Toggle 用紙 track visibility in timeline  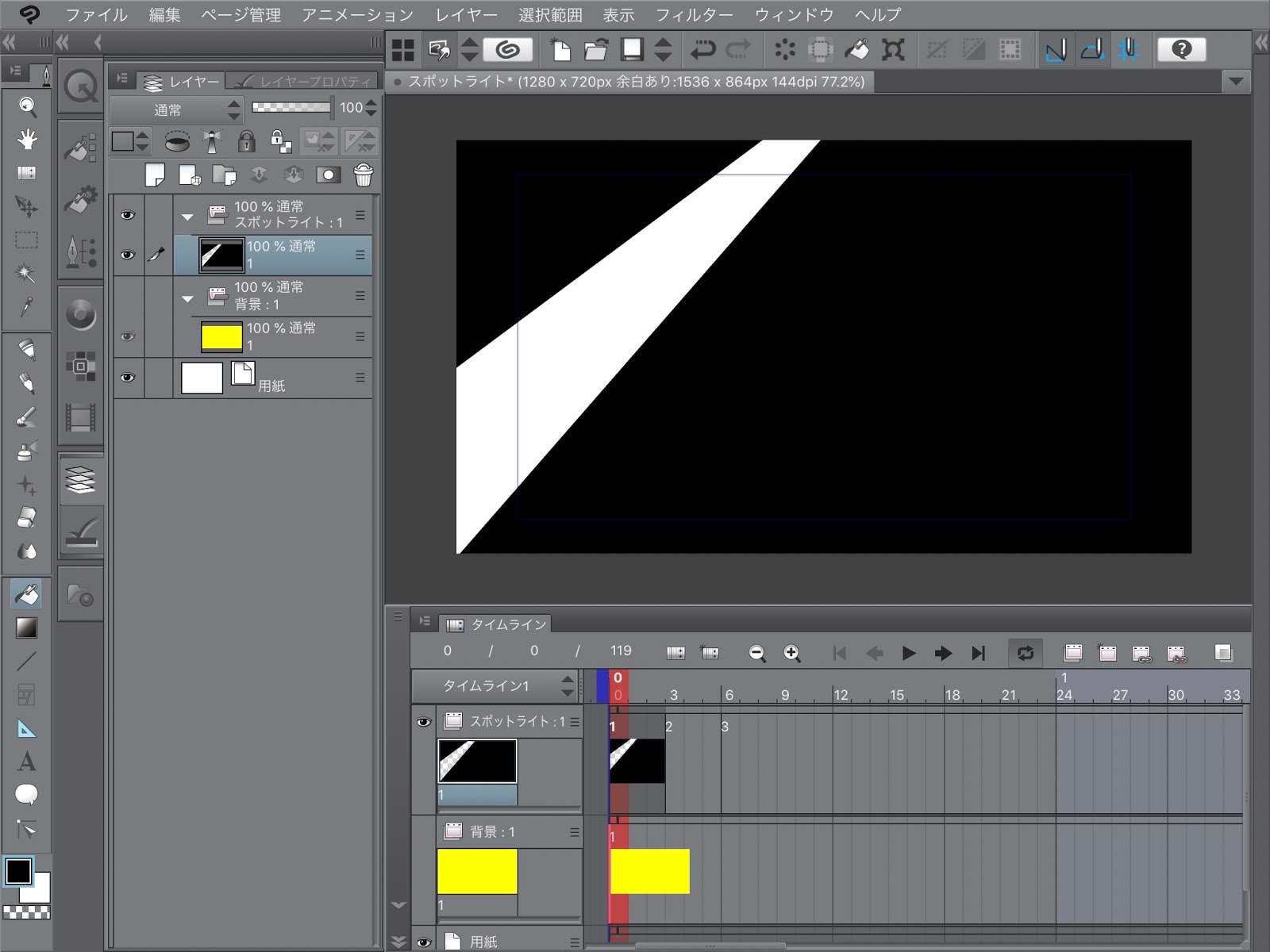click(424, 942)
